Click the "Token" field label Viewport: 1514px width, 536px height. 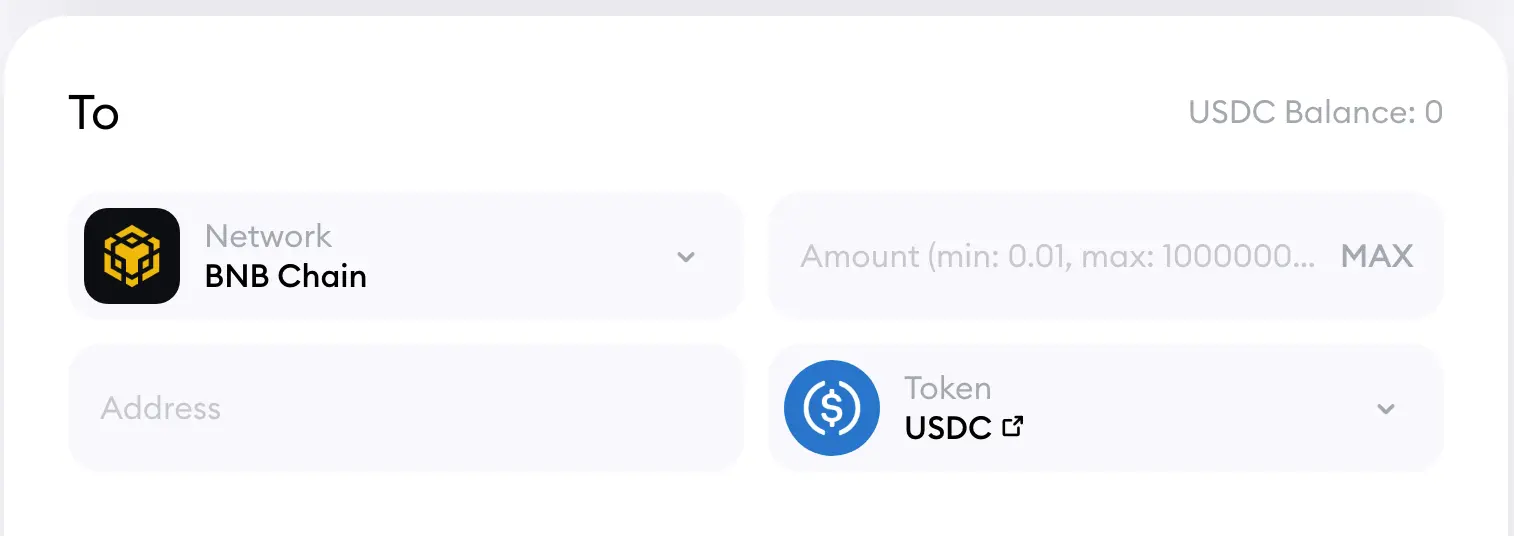(x=948, y=388)
